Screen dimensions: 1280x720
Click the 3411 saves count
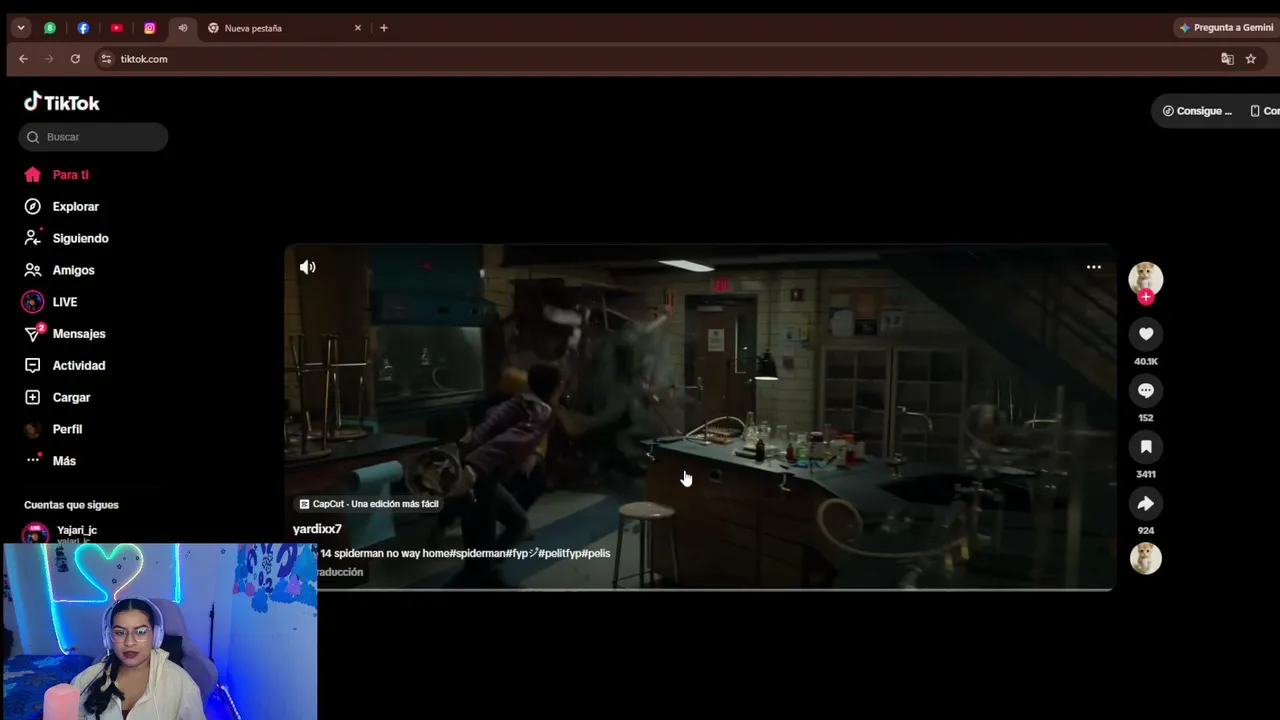point(1146,474)
